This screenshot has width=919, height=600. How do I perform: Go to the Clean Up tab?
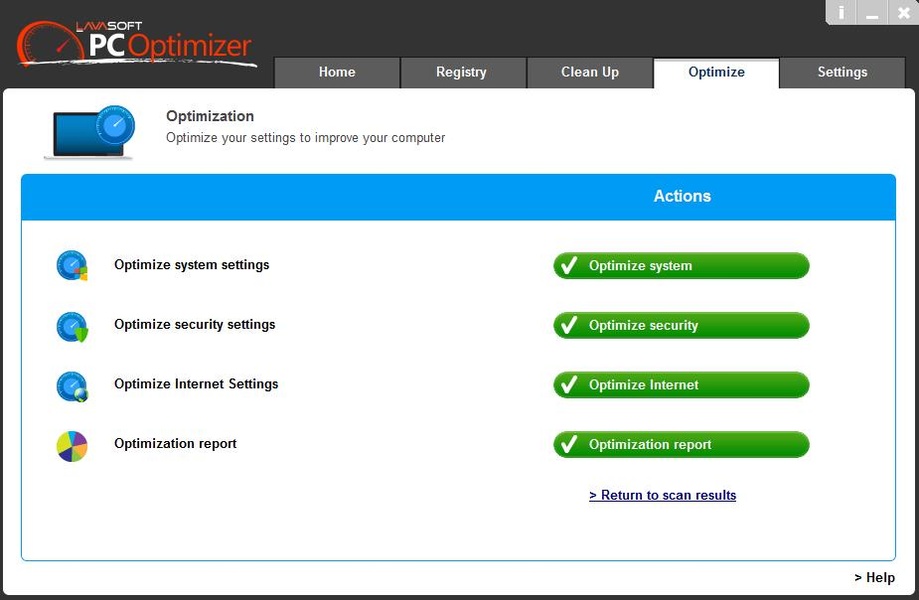pyautogui.click(x=590, y=73)
